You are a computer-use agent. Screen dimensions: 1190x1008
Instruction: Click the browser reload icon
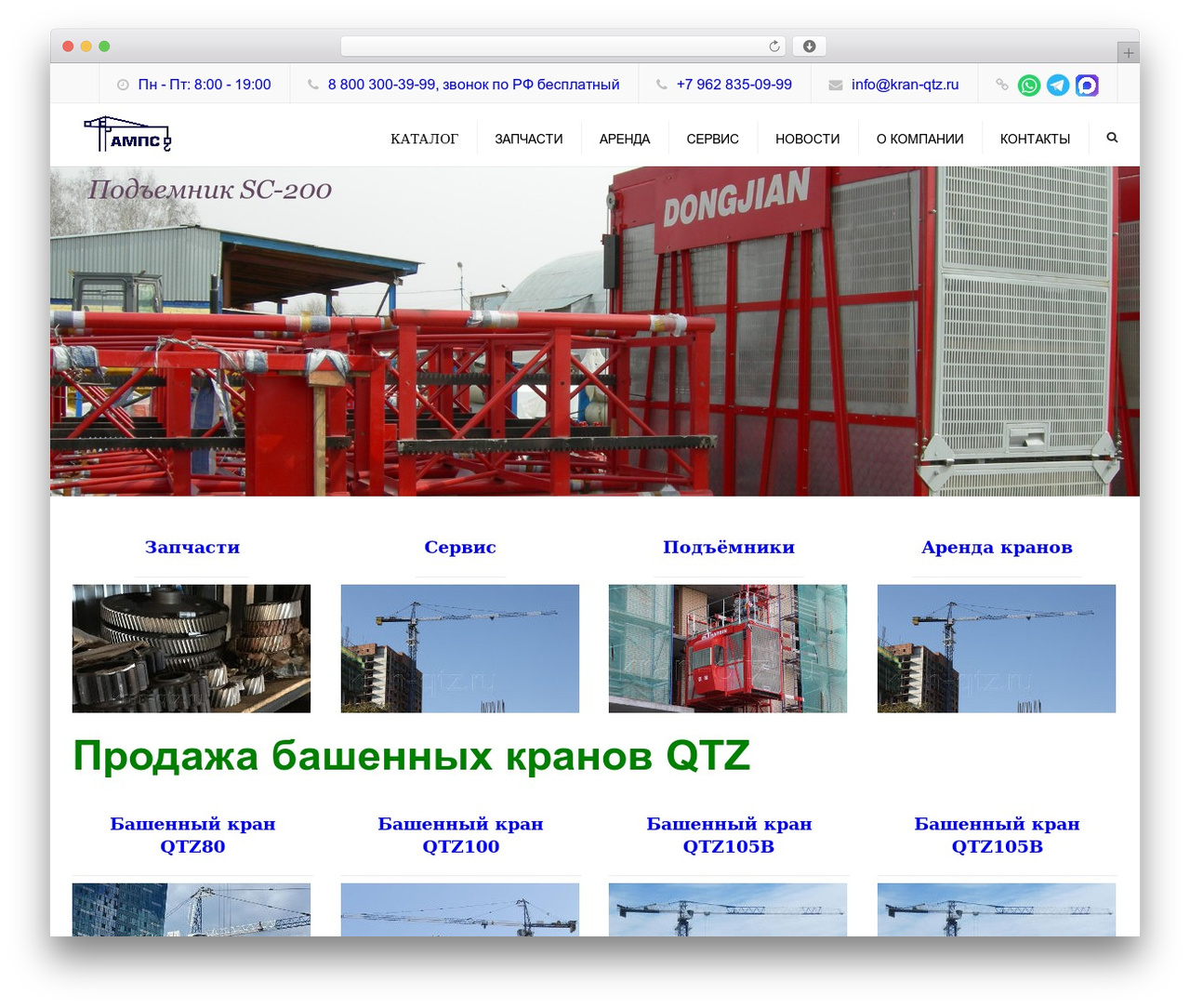(x=774, y=46)
